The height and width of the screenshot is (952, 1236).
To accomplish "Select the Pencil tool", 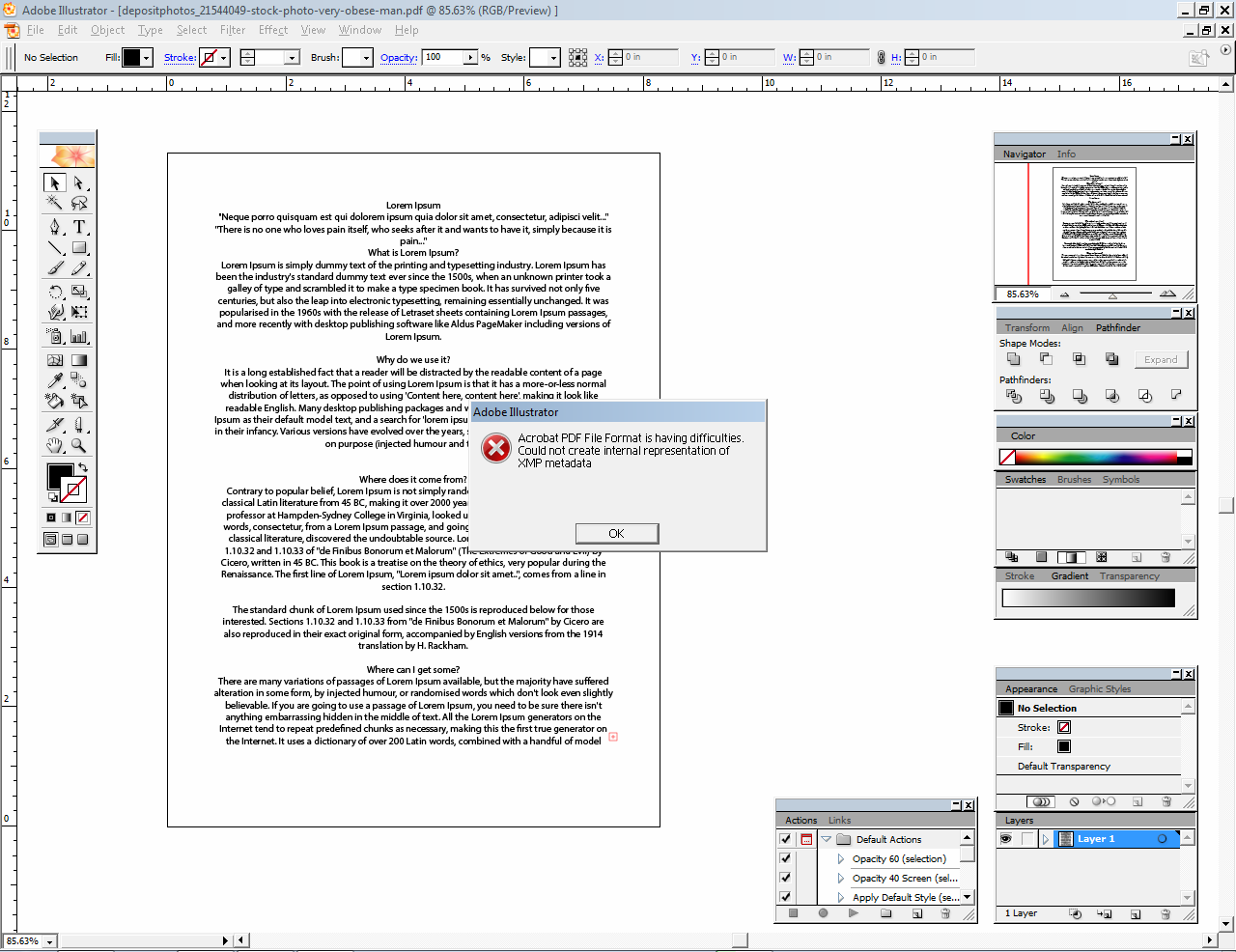I will coord(79,267).
